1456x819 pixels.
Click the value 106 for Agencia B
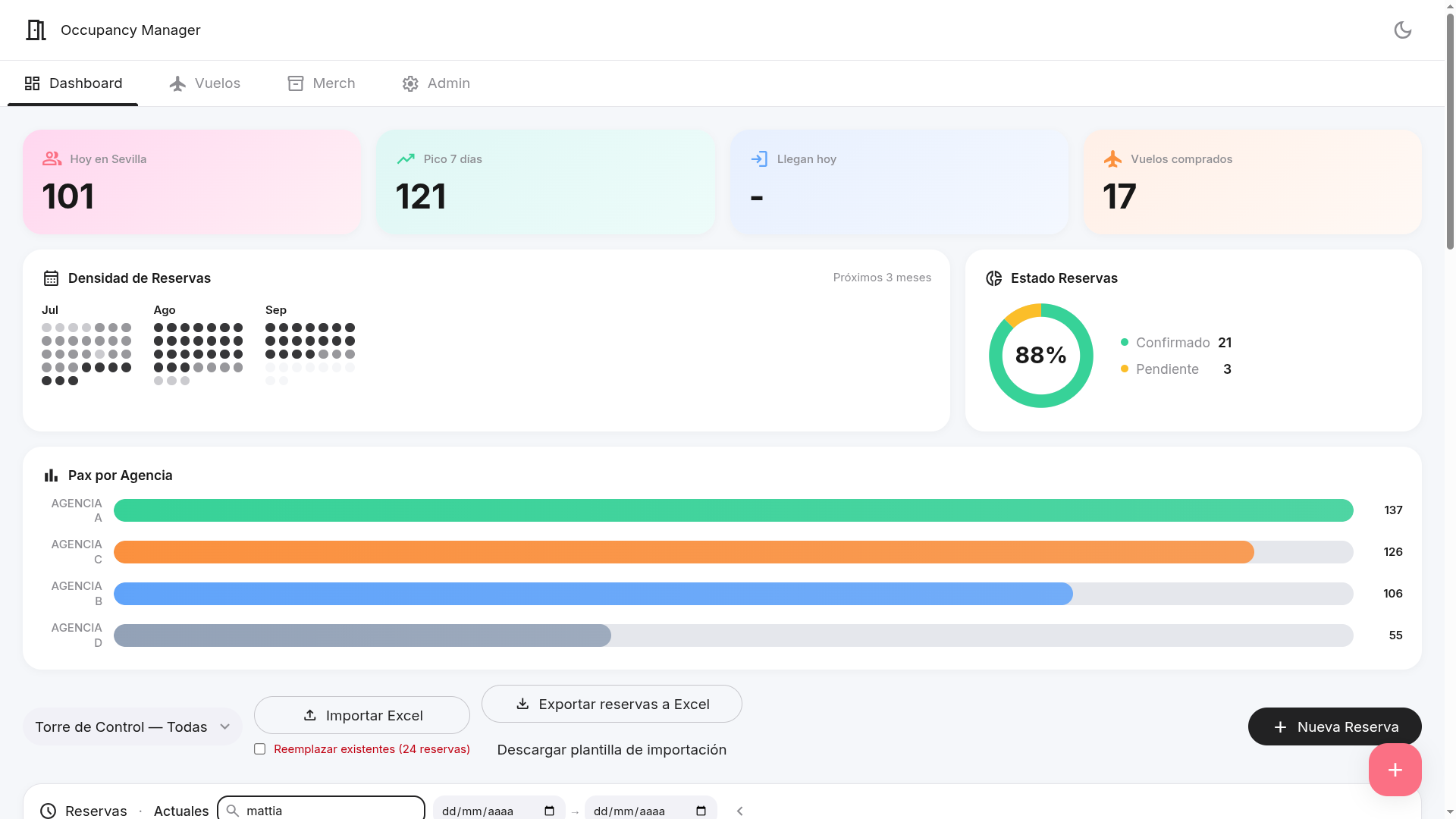tap(1393, 594)
